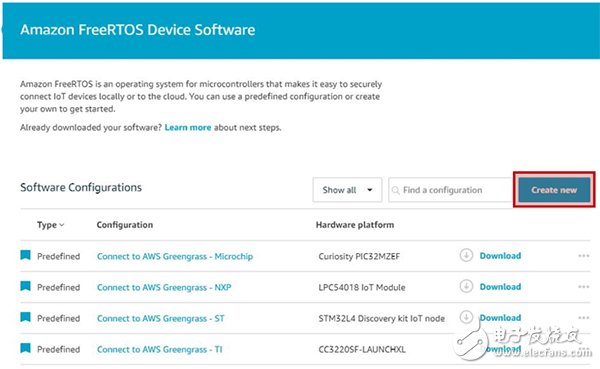Sort by the Type column header
The height and width of the screenshot is (369, 600).
coord(51,225)
